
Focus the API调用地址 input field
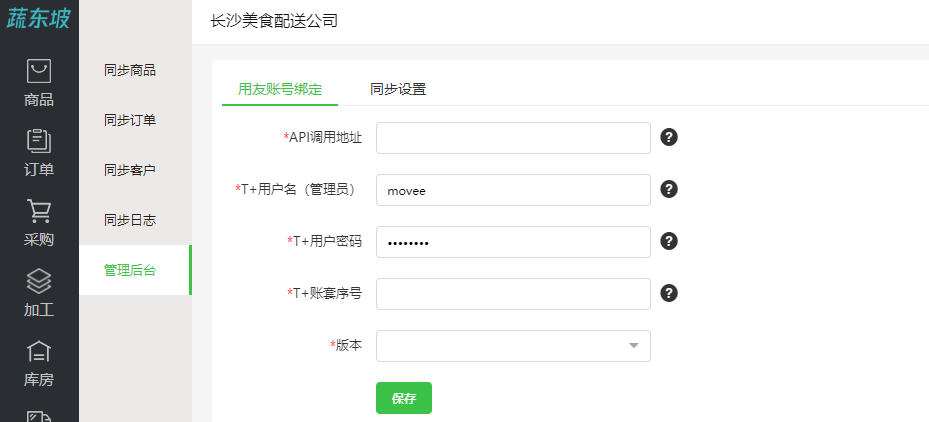[x=513, y=138]
